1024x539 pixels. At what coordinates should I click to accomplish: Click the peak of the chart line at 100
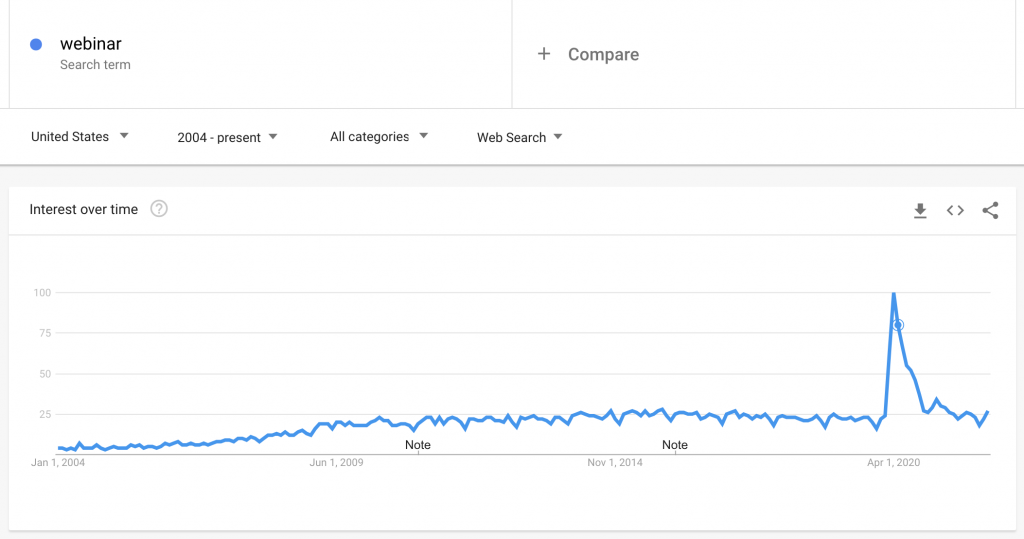click(893, 293)
